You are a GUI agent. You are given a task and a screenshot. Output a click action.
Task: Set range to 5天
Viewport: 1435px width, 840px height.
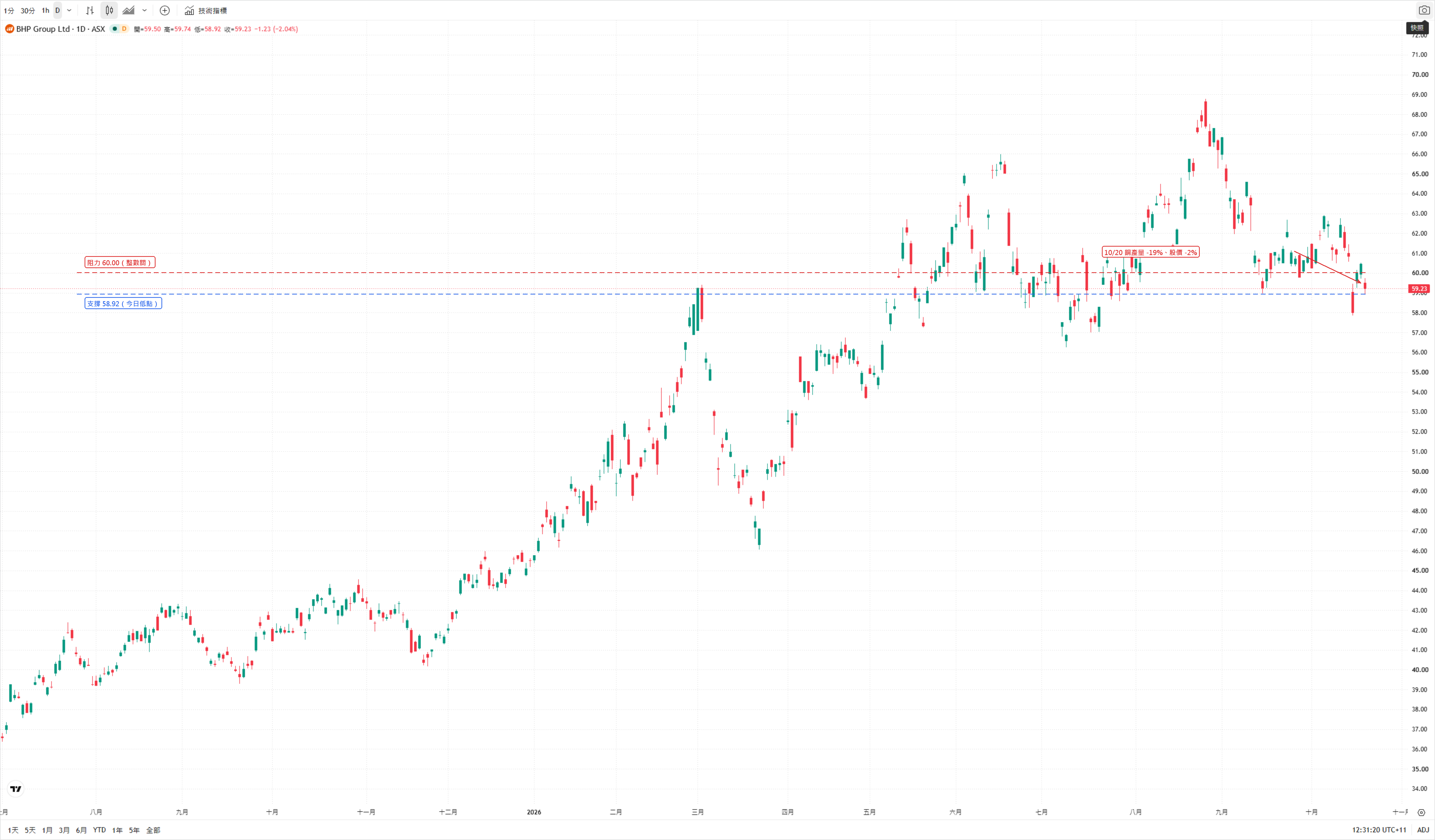click(x=30, y=830)
